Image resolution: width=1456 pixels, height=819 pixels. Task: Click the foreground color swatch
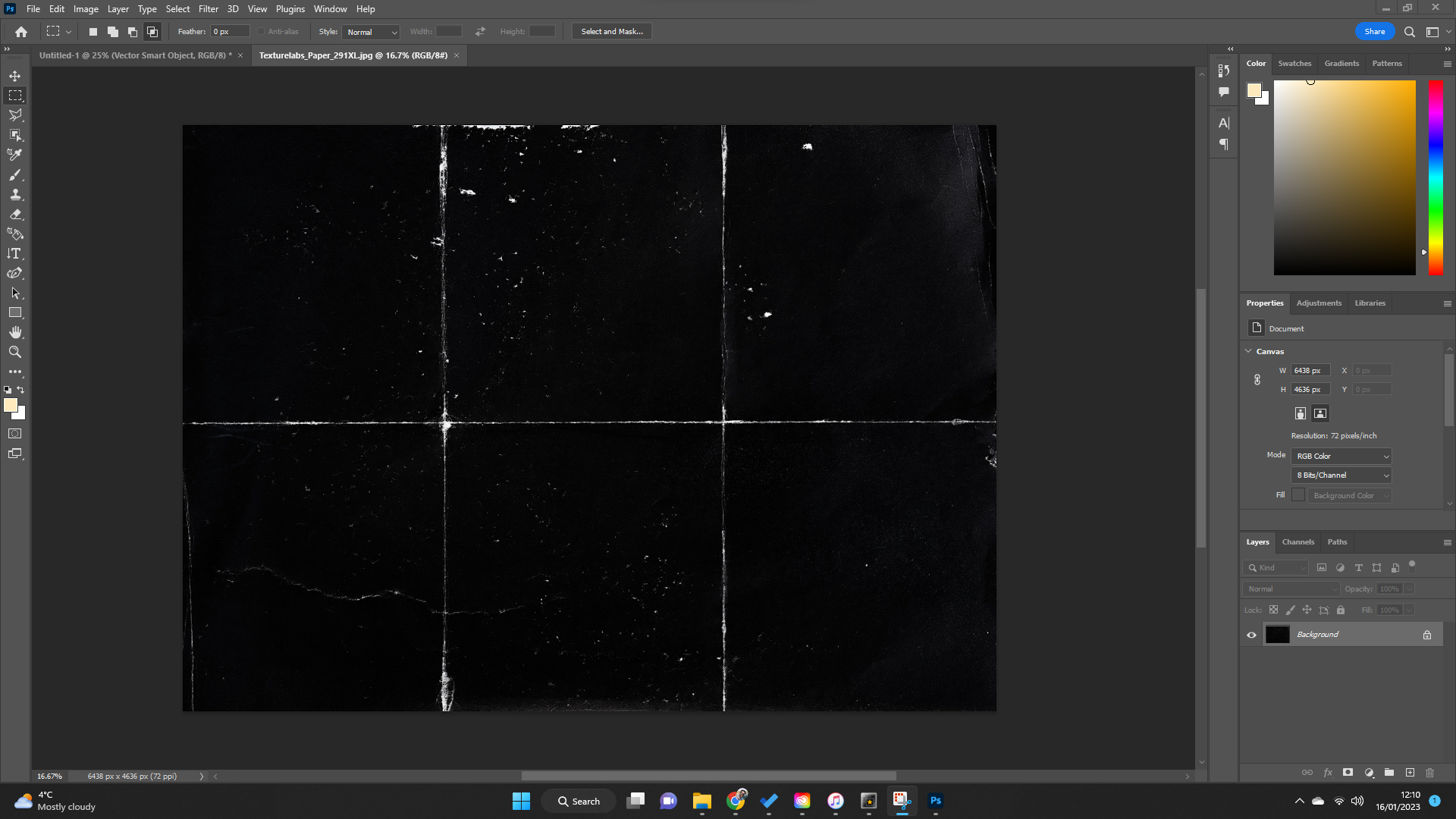(11, 406)
